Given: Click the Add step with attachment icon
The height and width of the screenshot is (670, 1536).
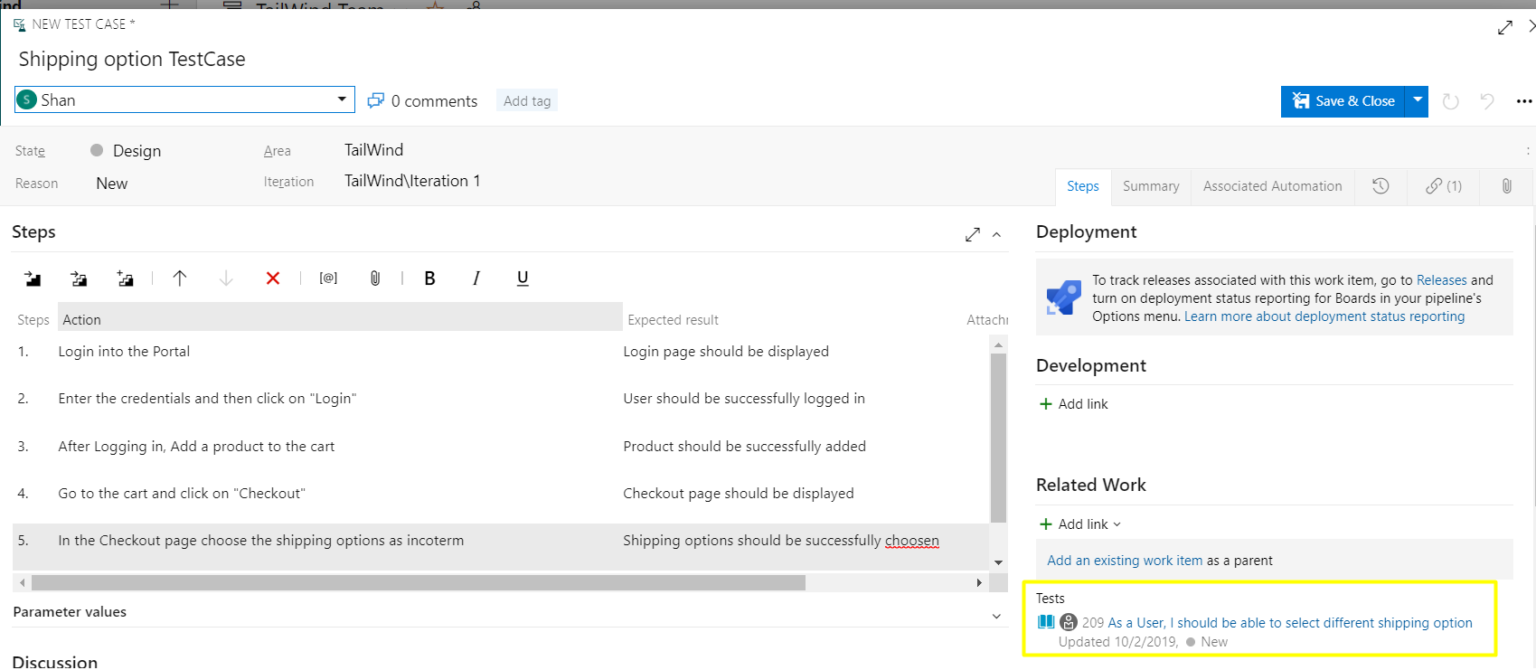Looking at the screenshot, I should tap(125, 278).
